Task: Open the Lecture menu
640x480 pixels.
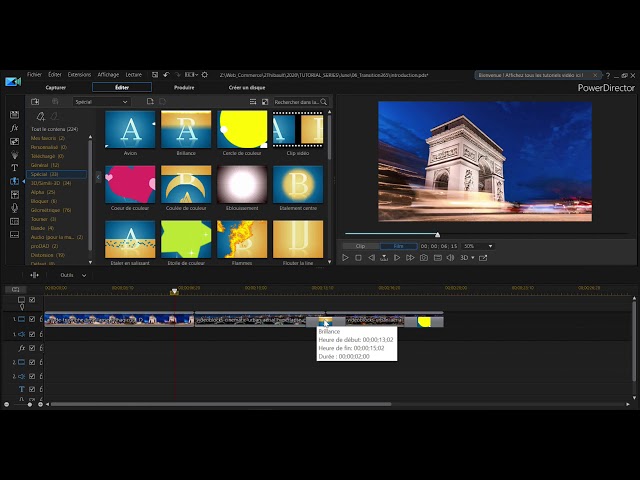Action: point(133,75)
